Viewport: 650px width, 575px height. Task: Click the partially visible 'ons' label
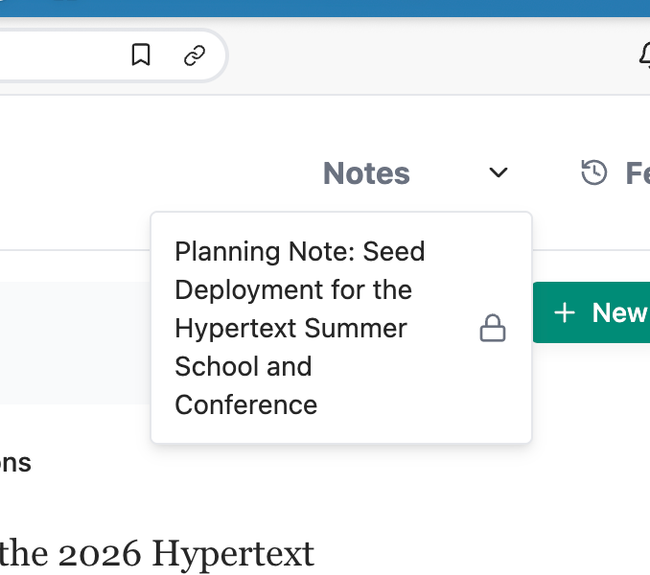tap(15, 463)
